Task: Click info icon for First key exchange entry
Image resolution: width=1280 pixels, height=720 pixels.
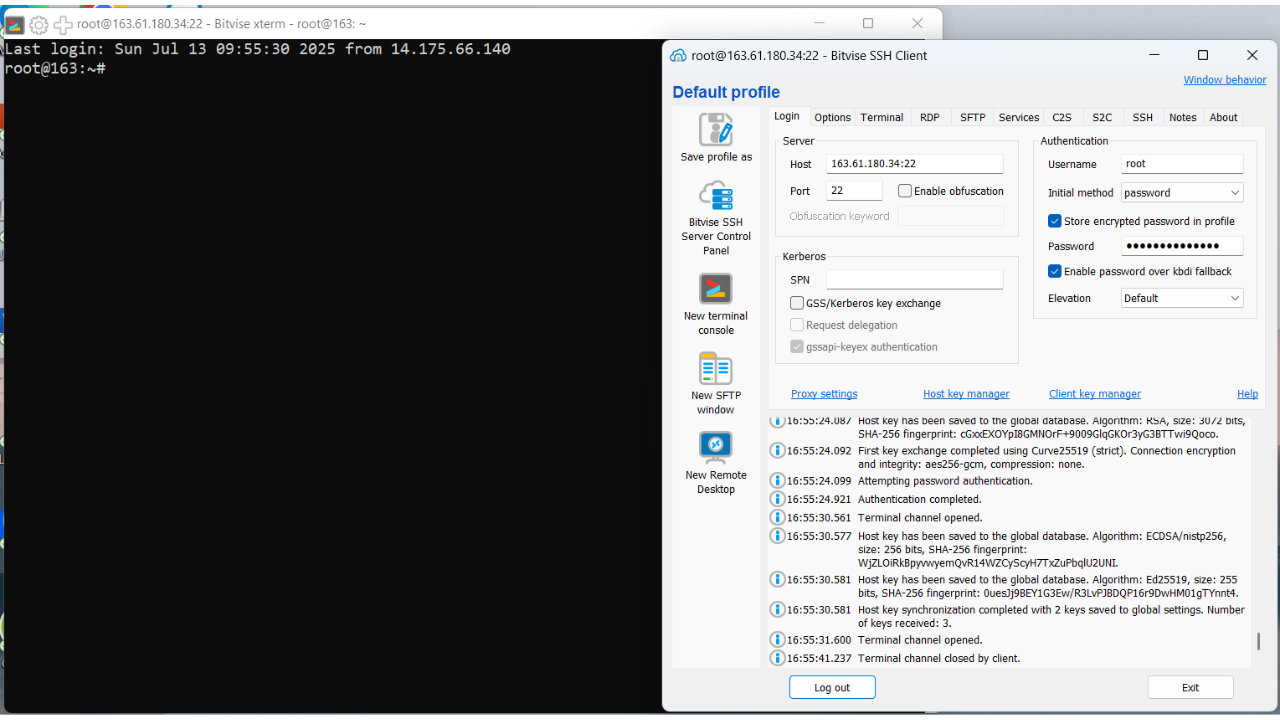Action: [x=777, y=451]
